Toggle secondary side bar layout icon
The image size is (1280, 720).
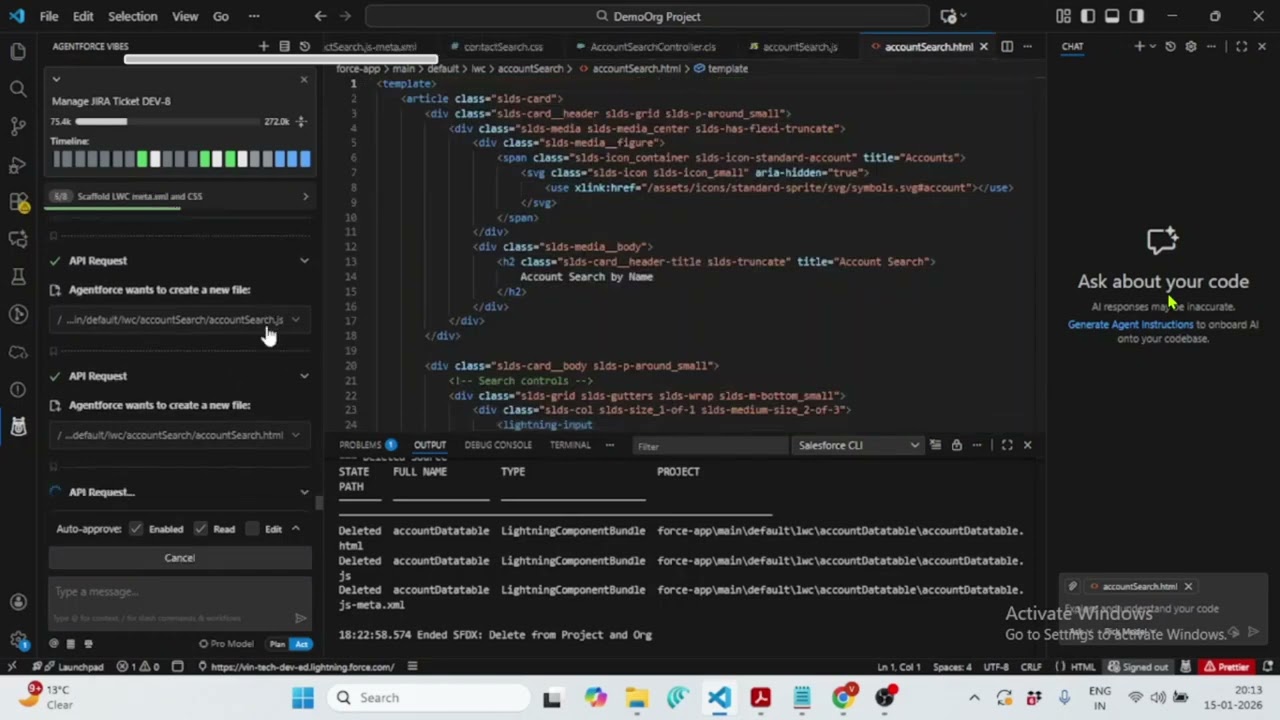pos(1136,16)
